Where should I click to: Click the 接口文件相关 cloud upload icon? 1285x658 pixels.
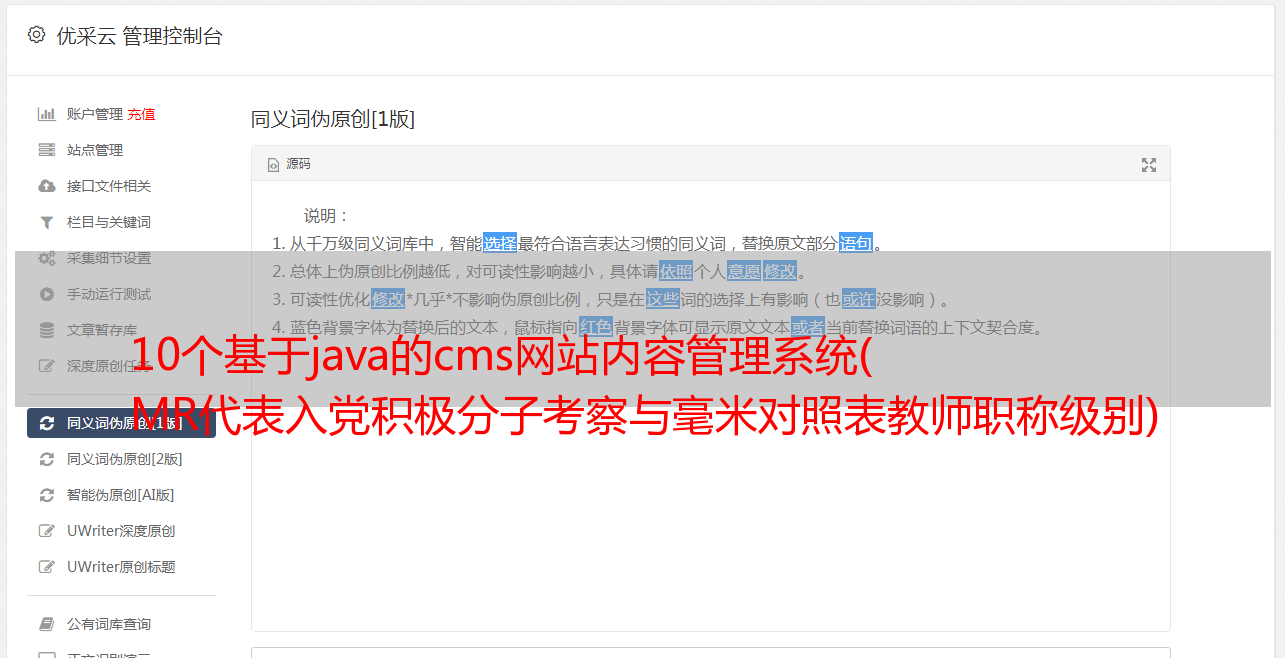[46, 186]
